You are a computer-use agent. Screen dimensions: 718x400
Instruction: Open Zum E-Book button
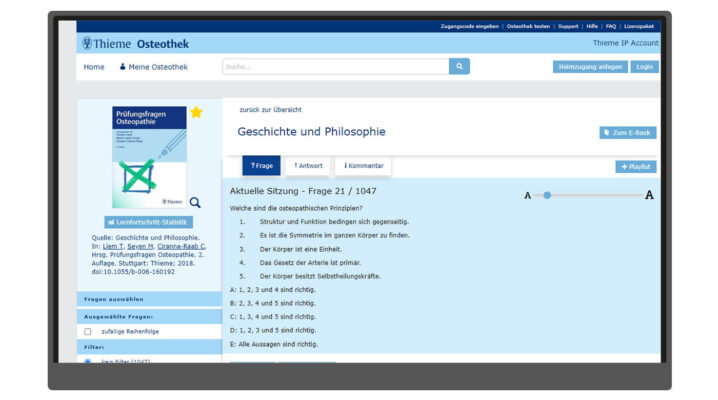628,133
